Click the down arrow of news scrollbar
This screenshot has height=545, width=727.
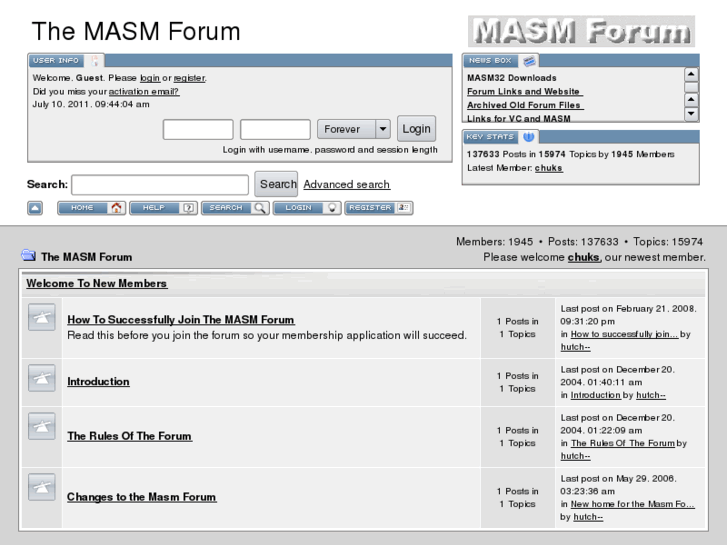691,113
